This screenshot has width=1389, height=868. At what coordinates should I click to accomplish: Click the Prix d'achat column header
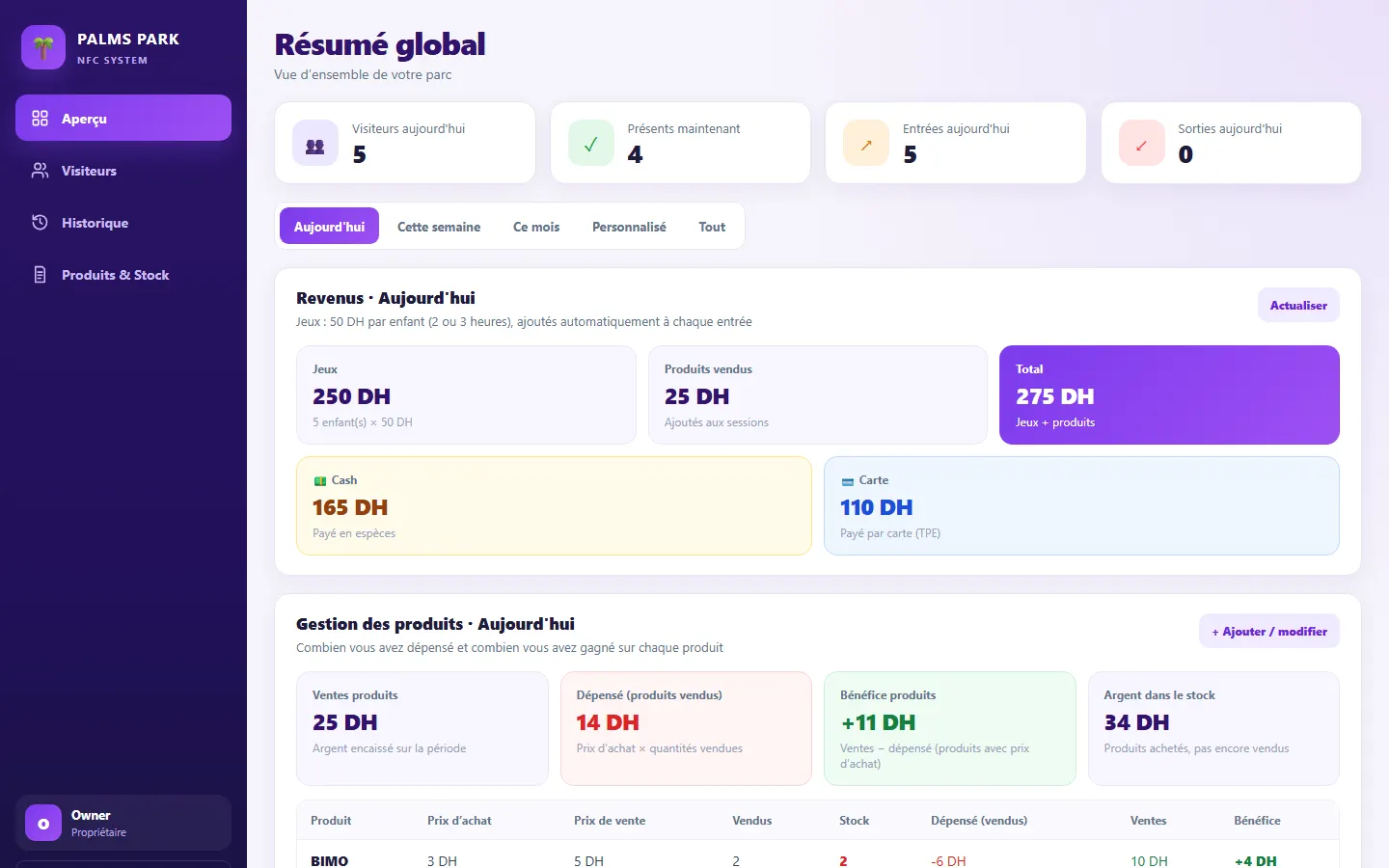click(x=459, y=821)
